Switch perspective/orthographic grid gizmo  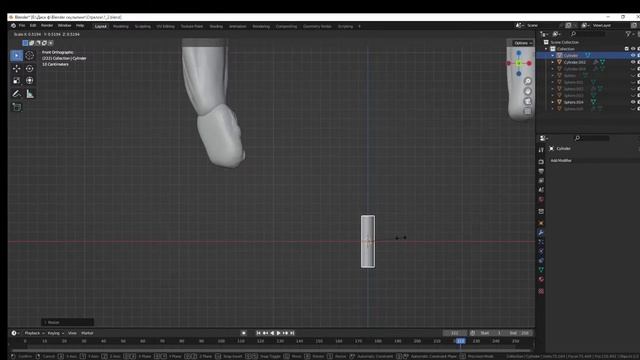pyautogui.click(x=527, y=111)
